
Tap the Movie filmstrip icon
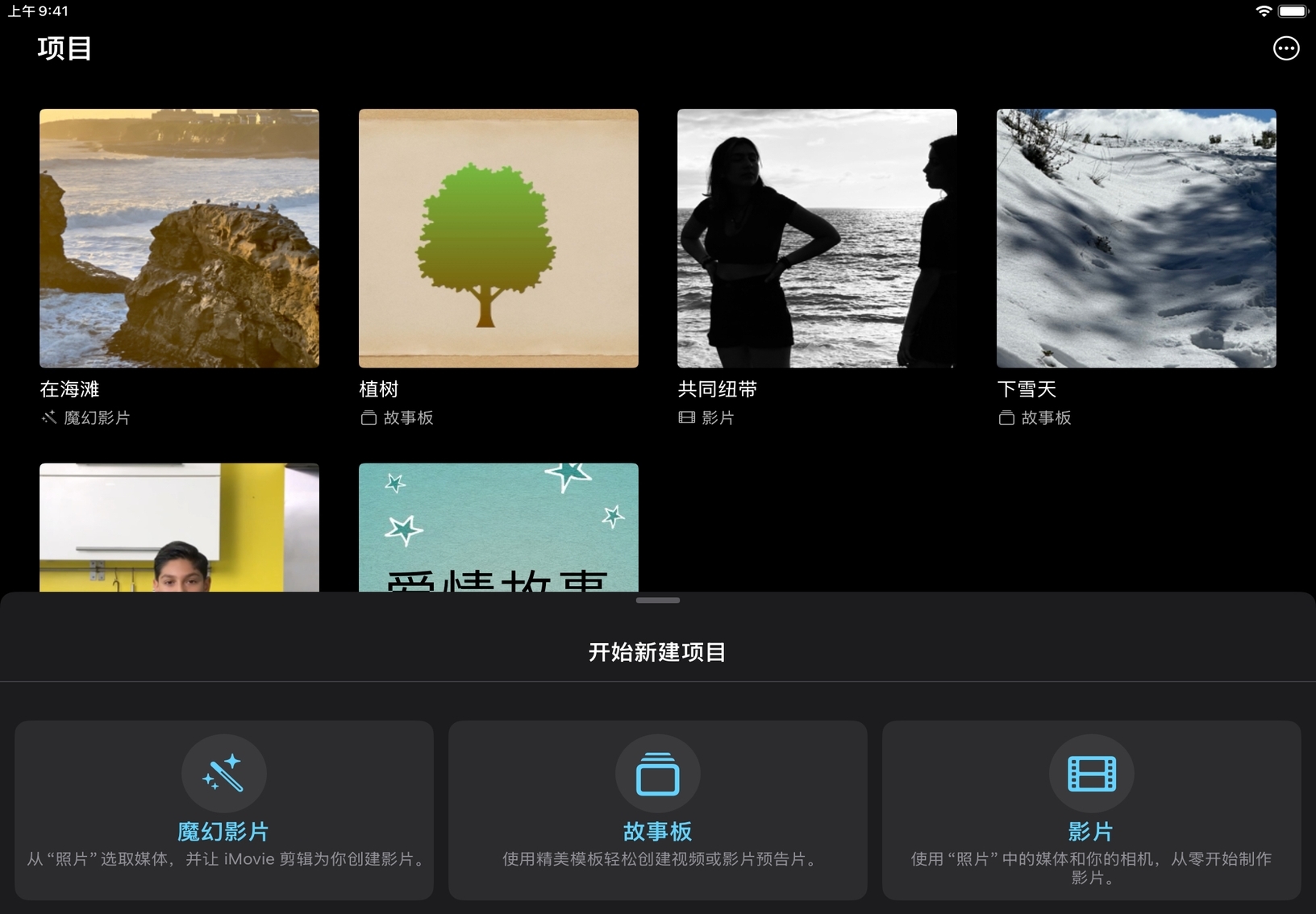tap(1091, 773)
